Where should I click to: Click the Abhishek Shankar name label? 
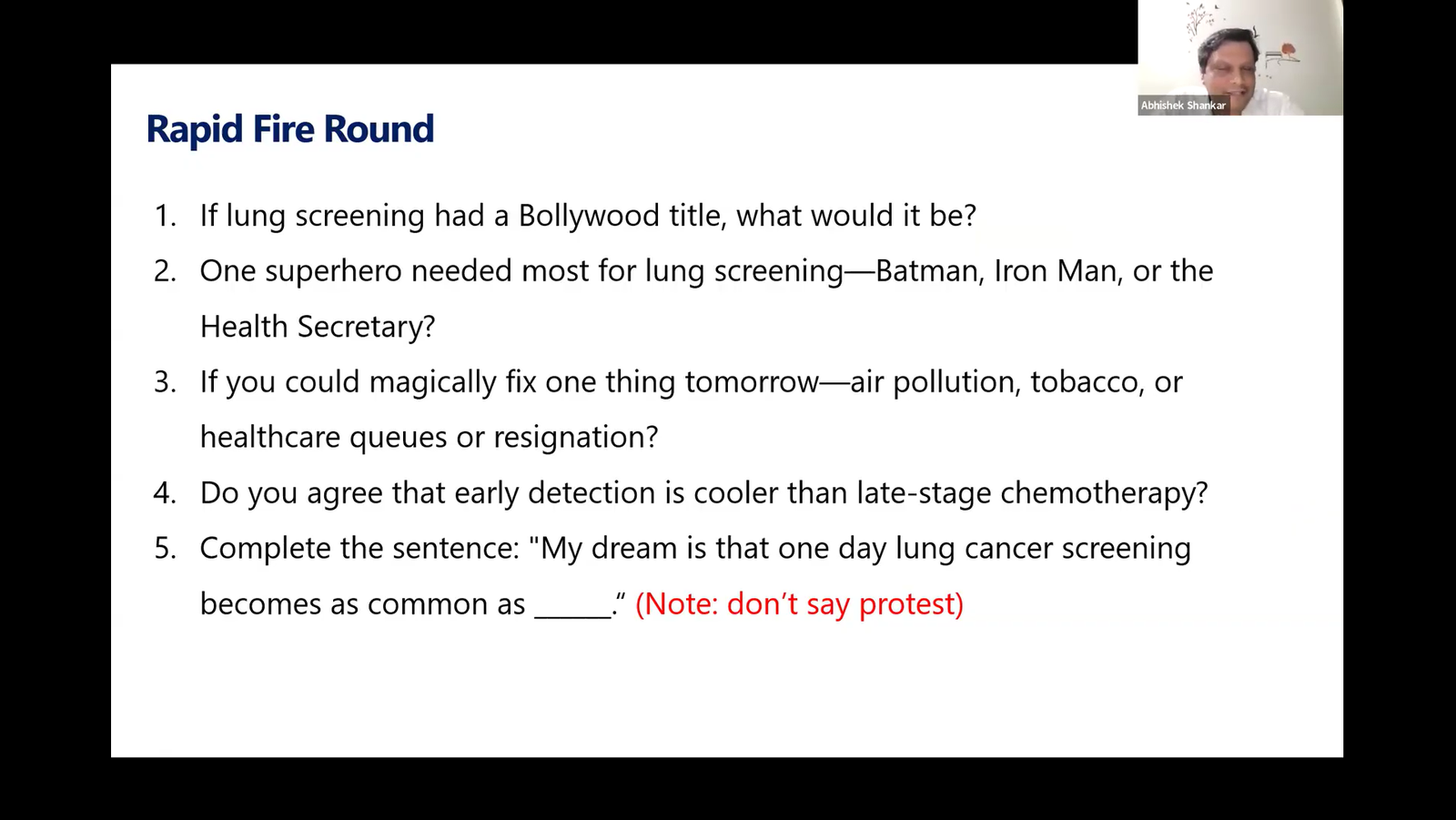[1183, 106]
